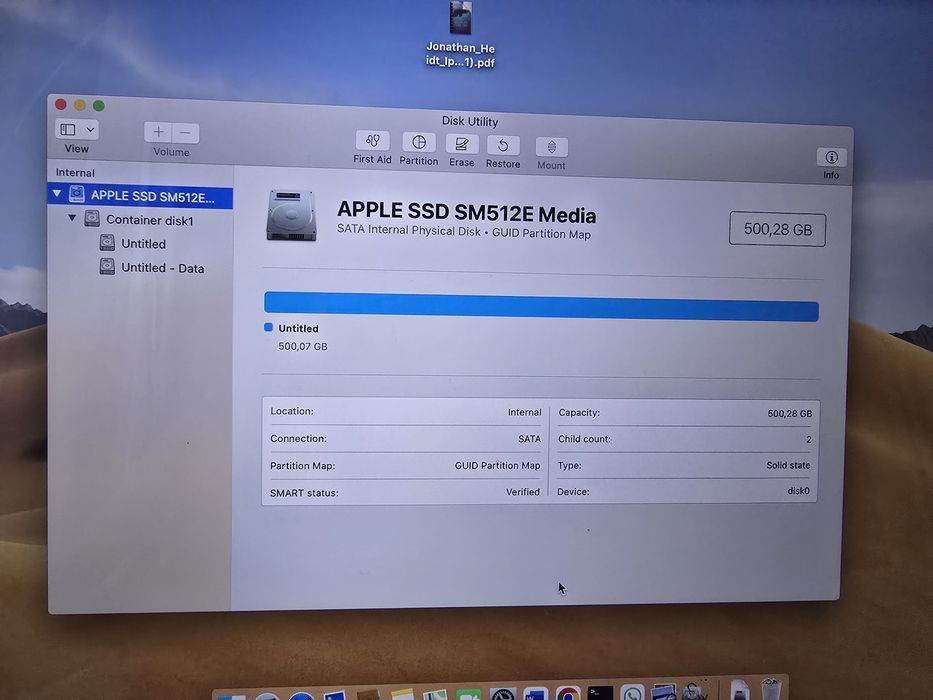Image resolution: width=933 pixels, height=700 pixels.
Task: Click the Untitled volume drive icon
Action: [x=107, y=242]
